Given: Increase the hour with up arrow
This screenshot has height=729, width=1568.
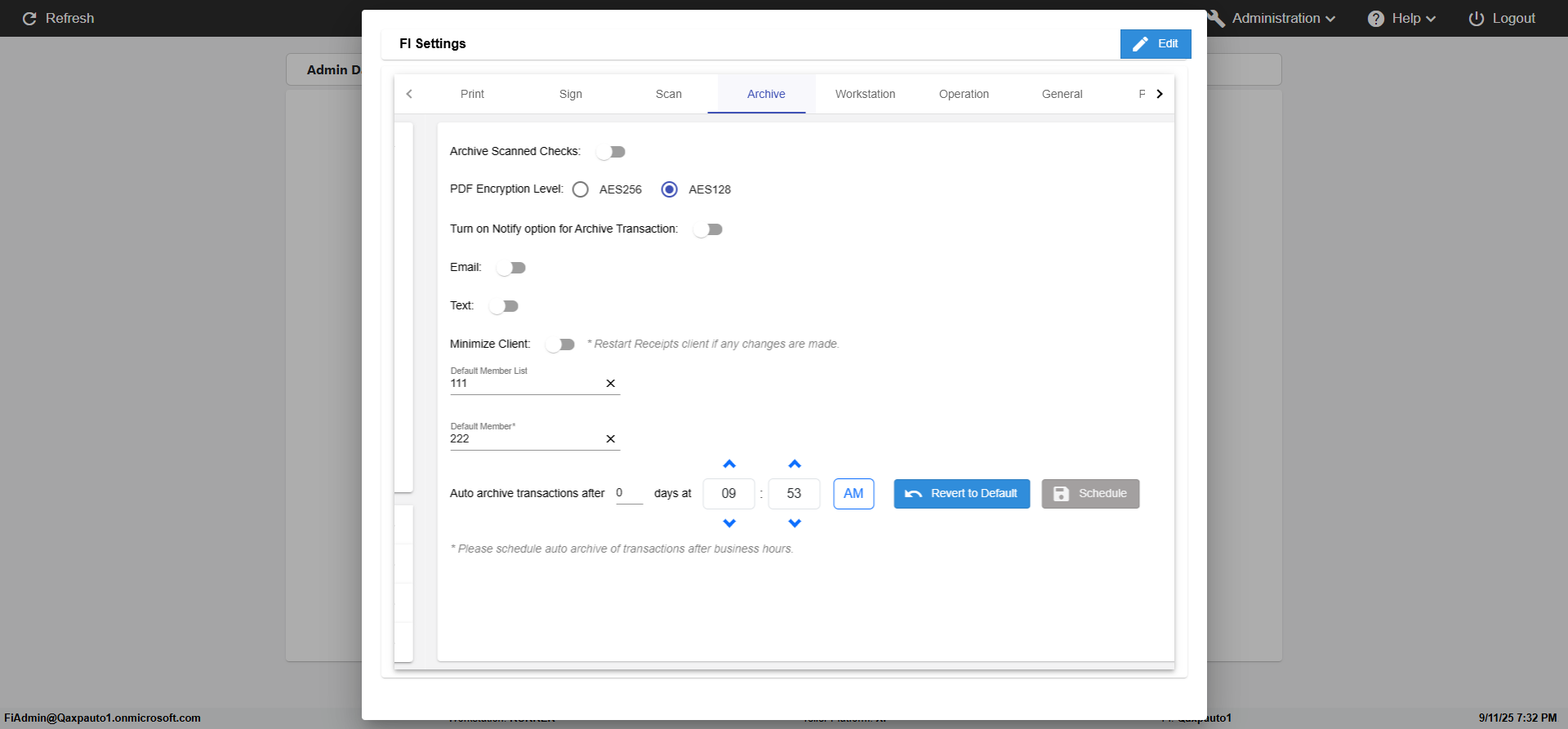Looking at the screenshot, I should [x=729, y=465].
